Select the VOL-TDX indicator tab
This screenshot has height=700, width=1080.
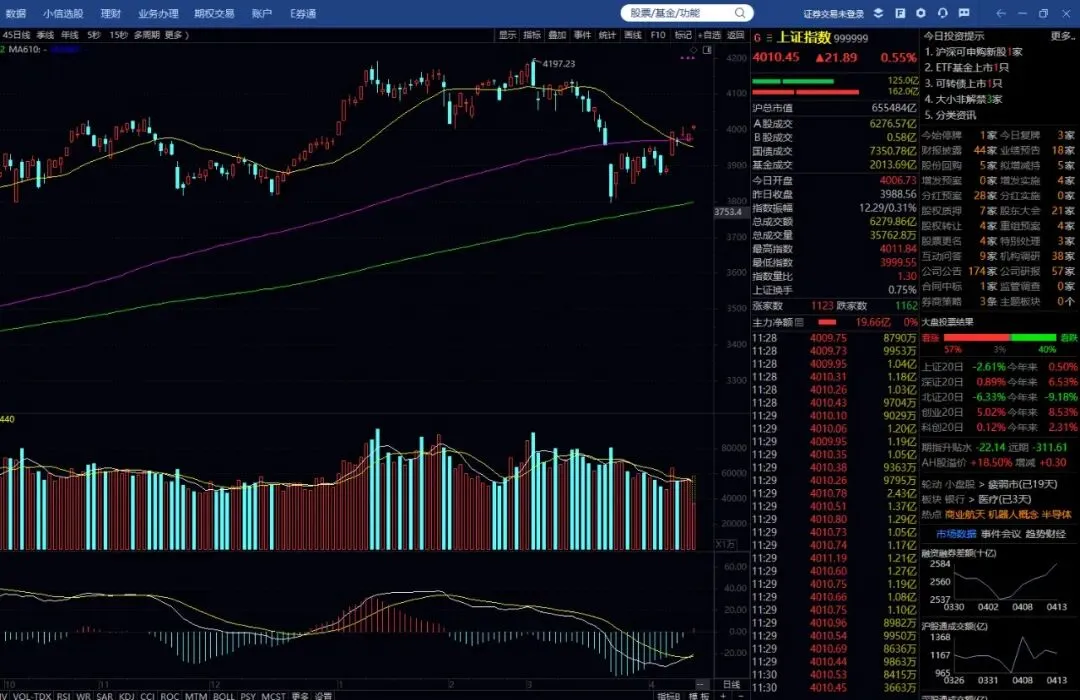[32, 696]
